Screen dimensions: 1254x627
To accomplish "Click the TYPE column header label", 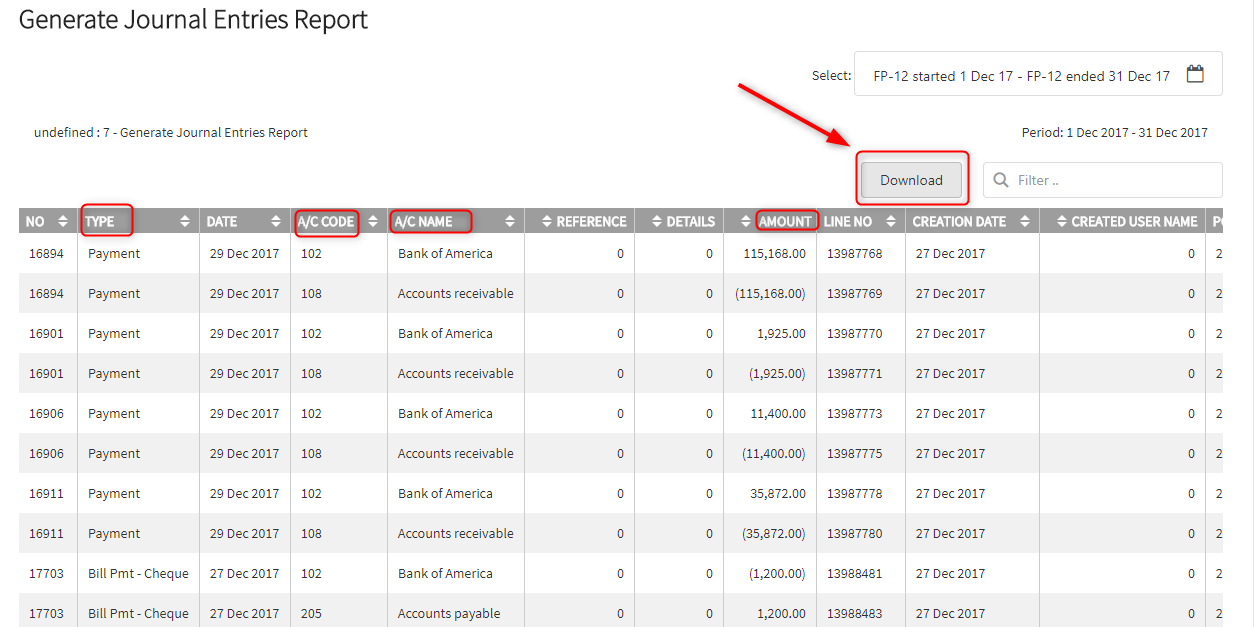I will [101, 221].
